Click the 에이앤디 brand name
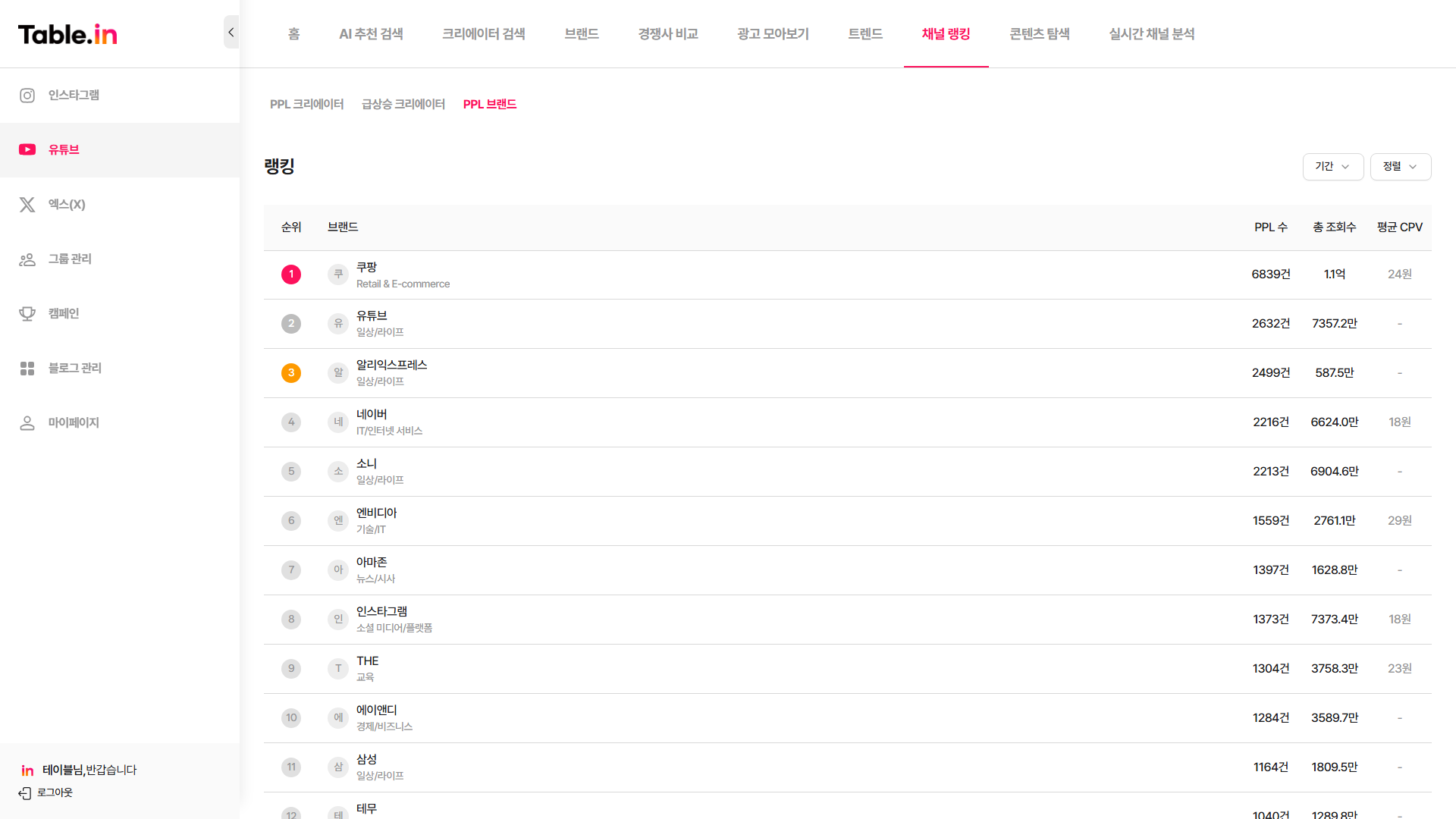Viewport: 1456px width, 819px height. pyautogui.click(x=377, y=710)
